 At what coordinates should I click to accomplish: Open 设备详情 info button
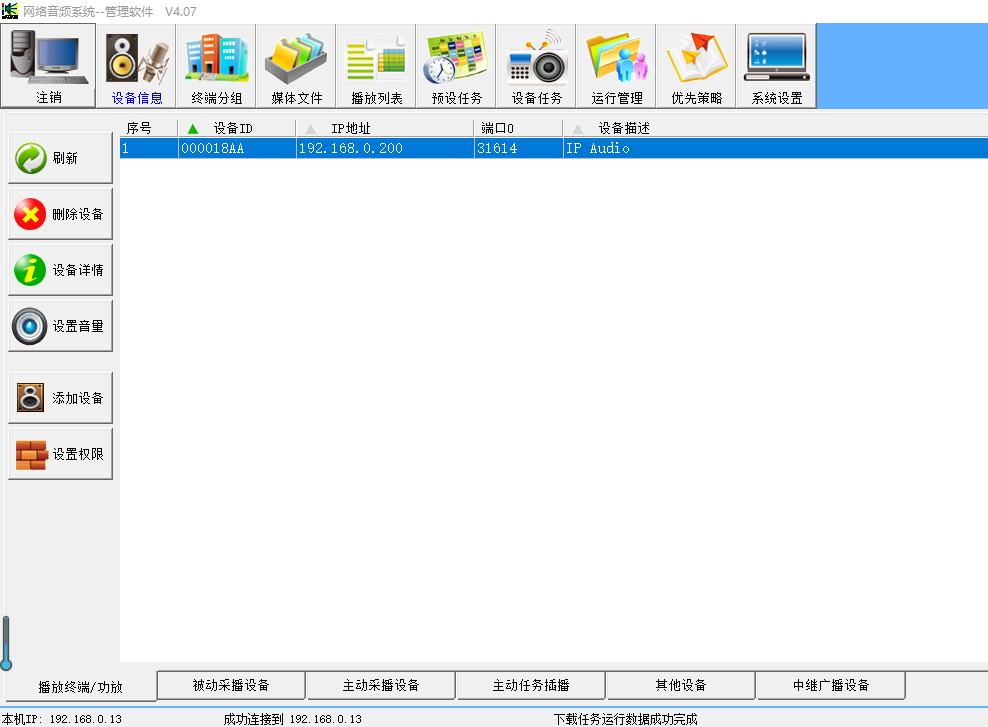tap(60, 270)
